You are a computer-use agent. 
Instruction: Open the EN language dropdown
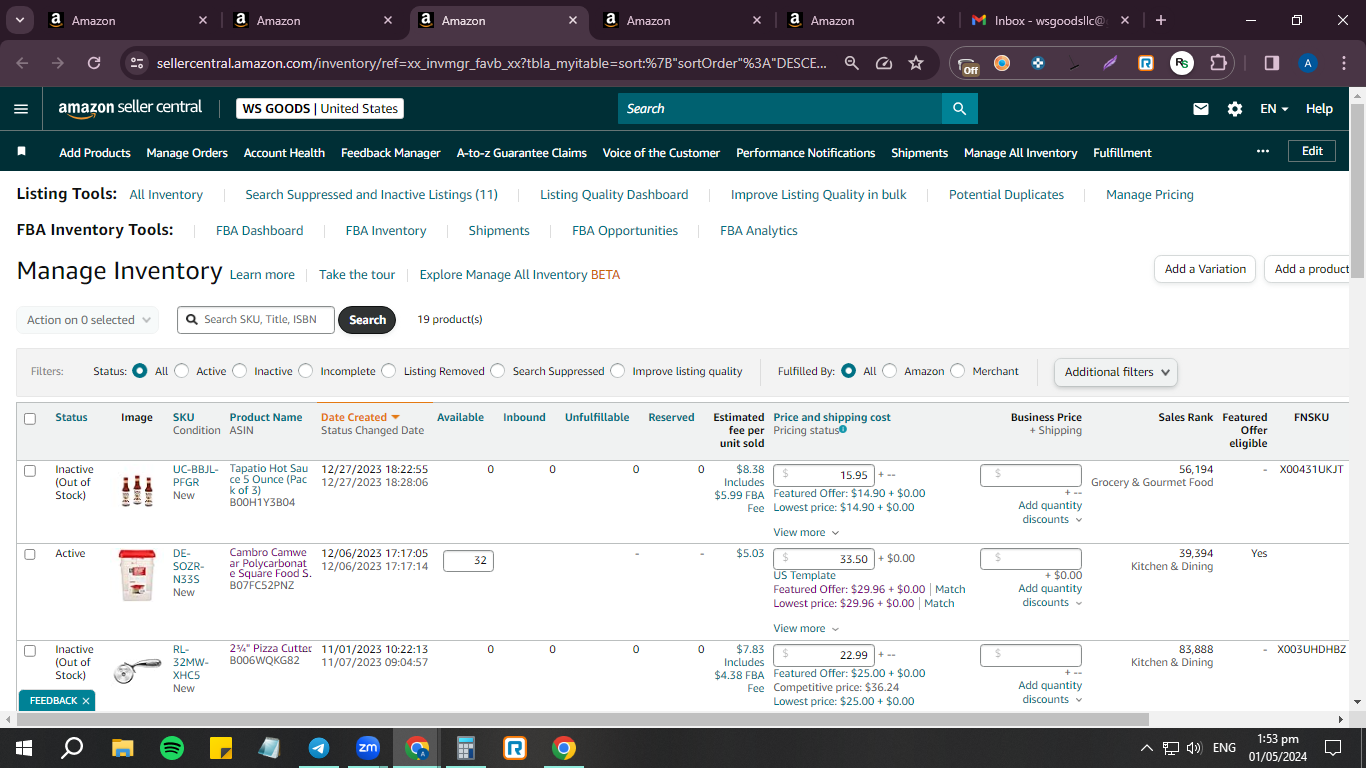pyautogui.click(x=1274, y=109)
